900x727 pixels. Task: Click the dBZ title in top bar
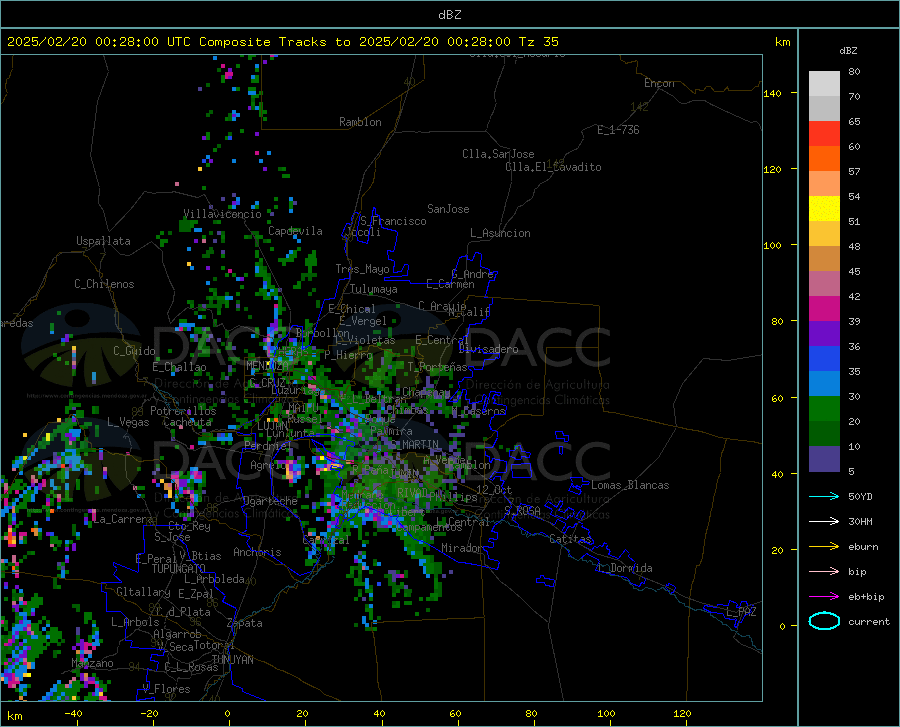click(449, 15)
